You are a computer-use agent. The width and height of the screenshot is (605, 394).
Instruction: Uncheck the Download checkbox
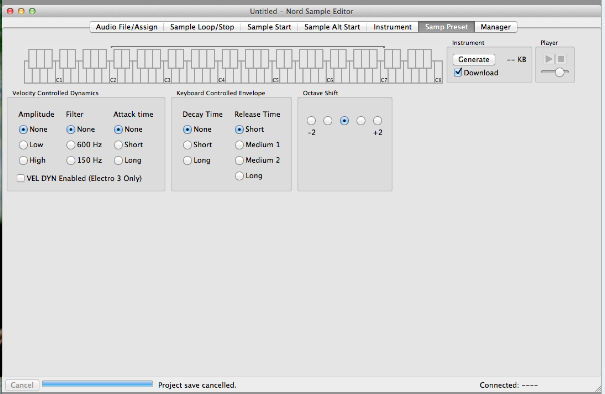pyautogui.click(x=458, y=72)
